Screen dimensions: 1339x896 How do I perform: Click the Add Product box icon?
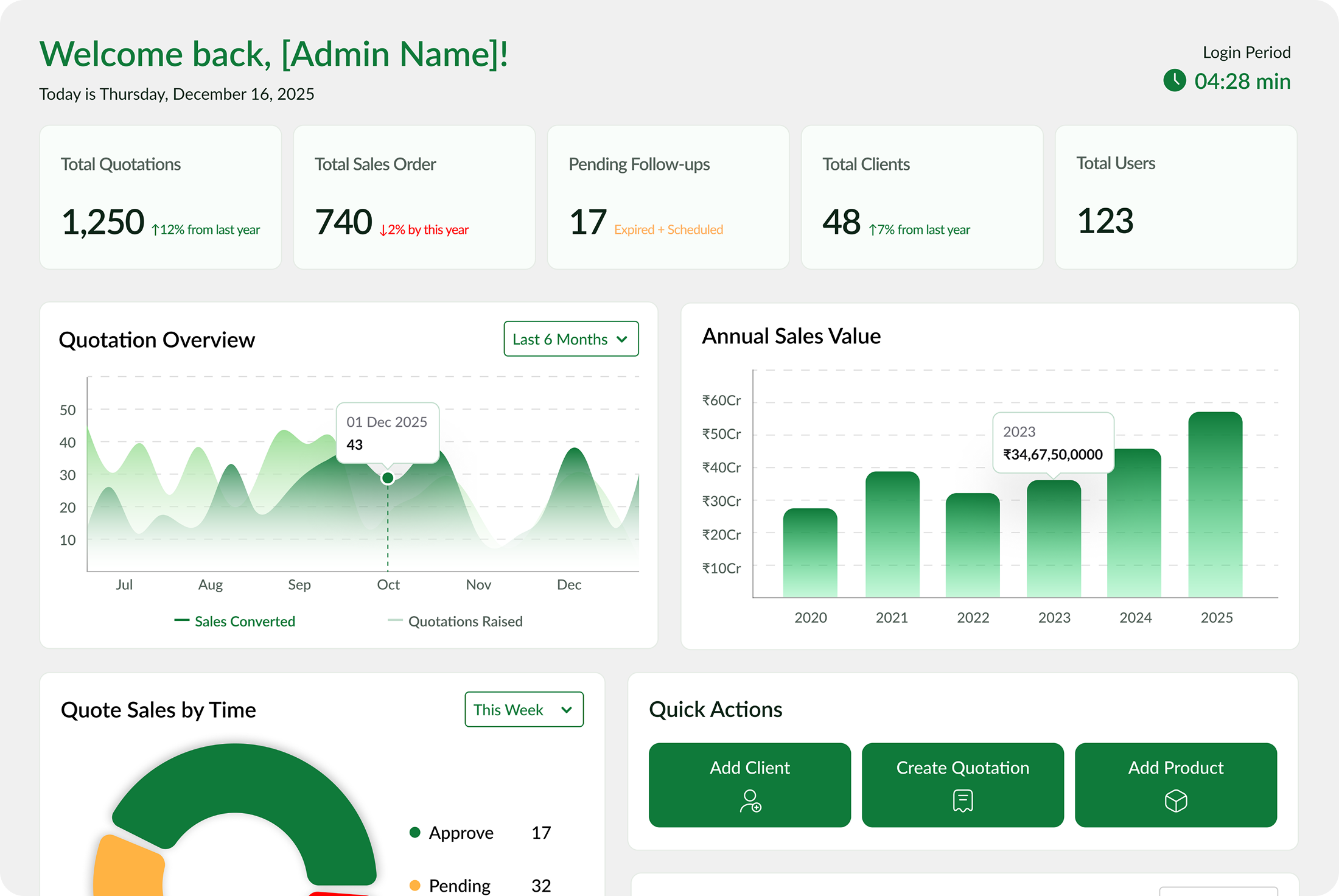(x=1176, y=800)
